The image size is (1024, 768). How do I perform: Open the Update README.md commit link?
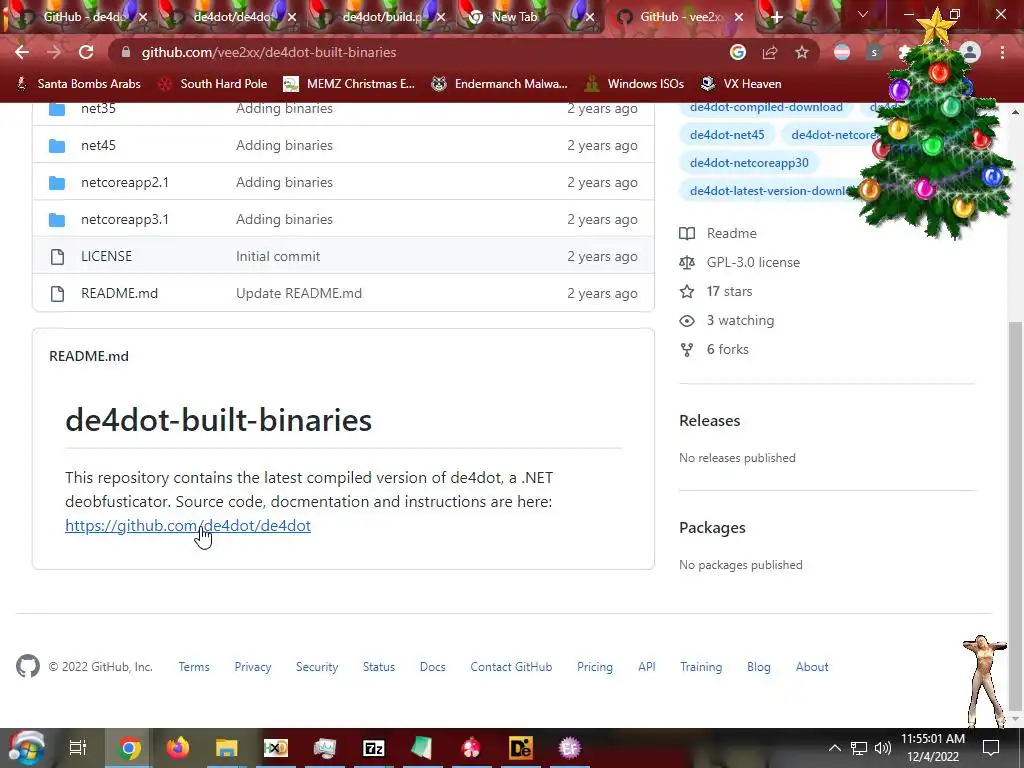pos(299,293)
